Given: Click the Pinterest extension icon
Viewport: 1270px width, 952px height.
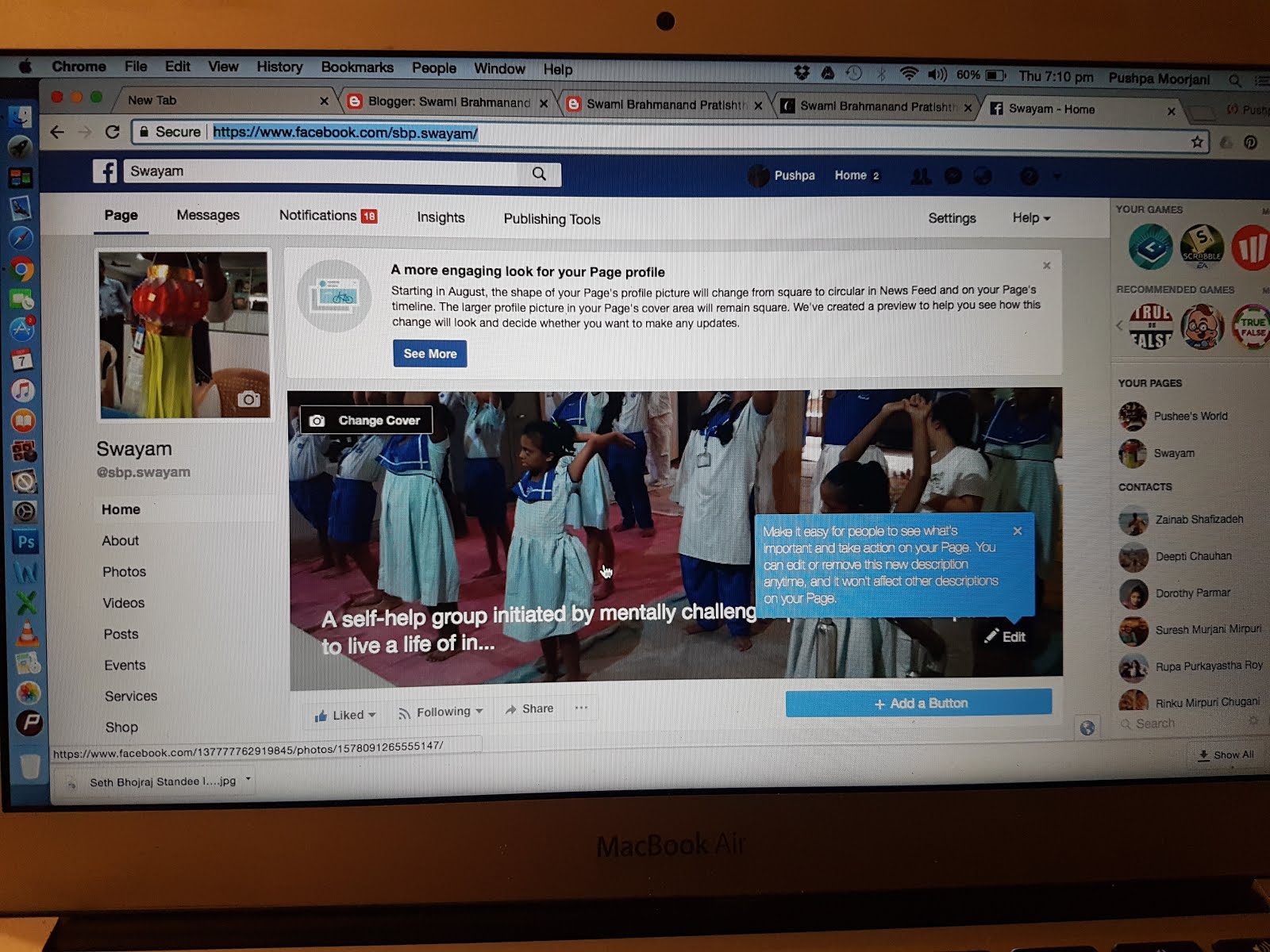Looking at the screenshot, I should 1251,143.
